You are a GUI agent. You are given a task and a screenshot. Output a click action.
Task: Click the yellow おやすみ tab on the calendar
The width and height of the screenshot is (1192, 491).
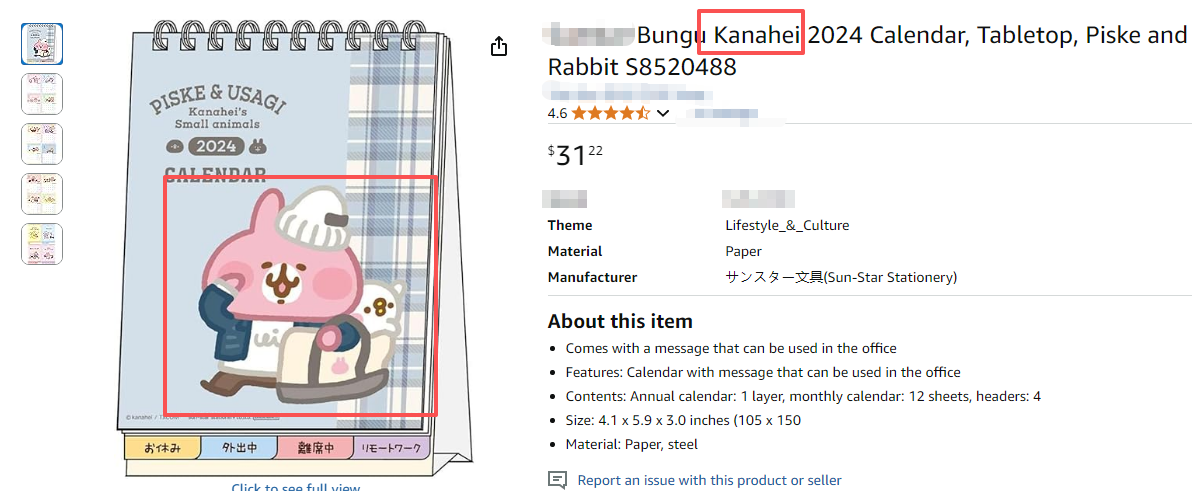click(162, 448)
